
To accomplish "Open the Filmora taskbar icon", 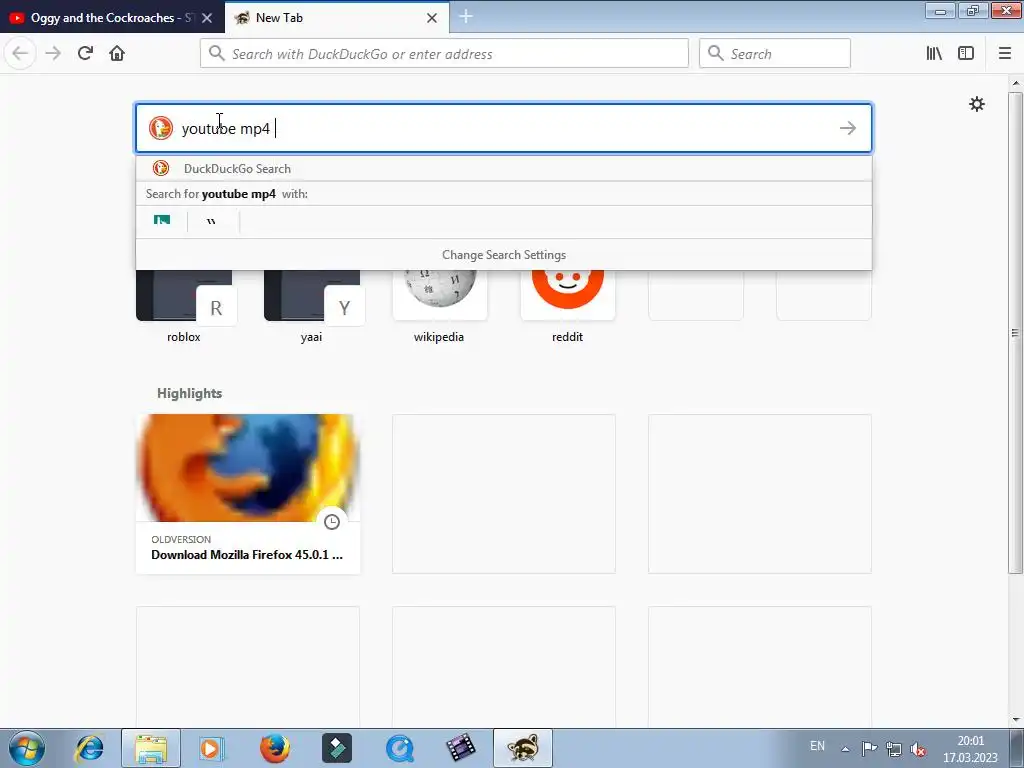I will (337, 748).
